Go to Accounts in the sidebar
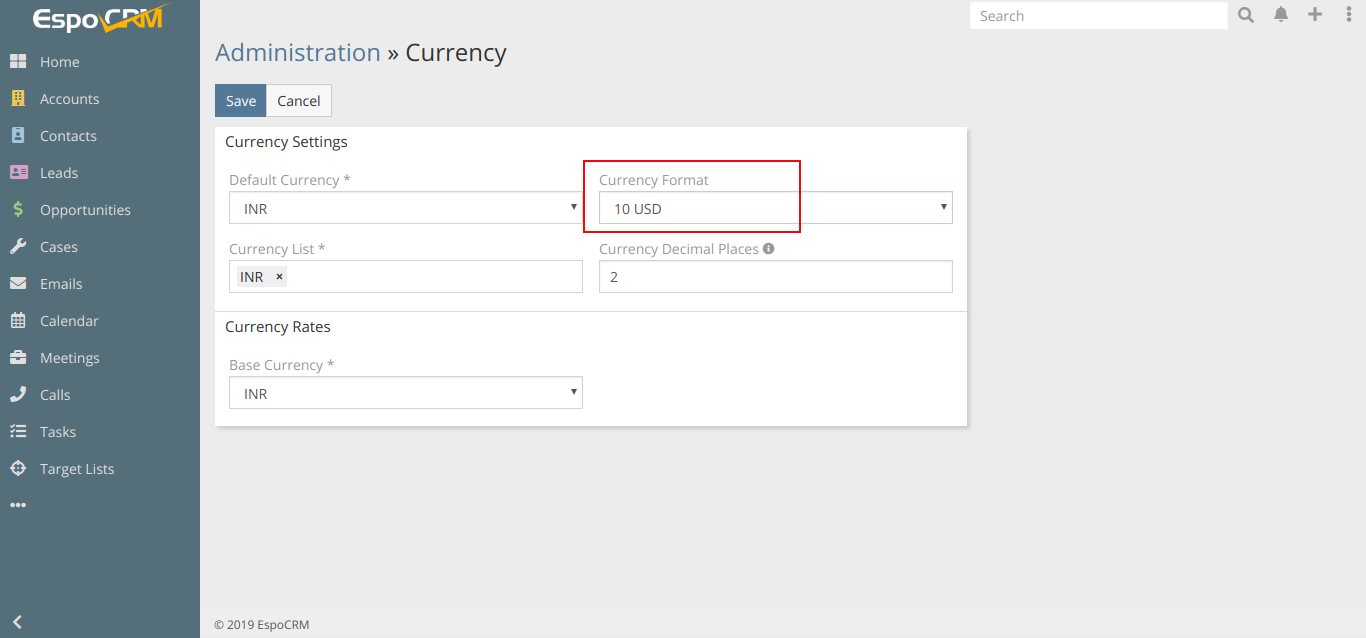Image resolution: width=1366 pixels, height=638 pixels. (x=69, y=99)
